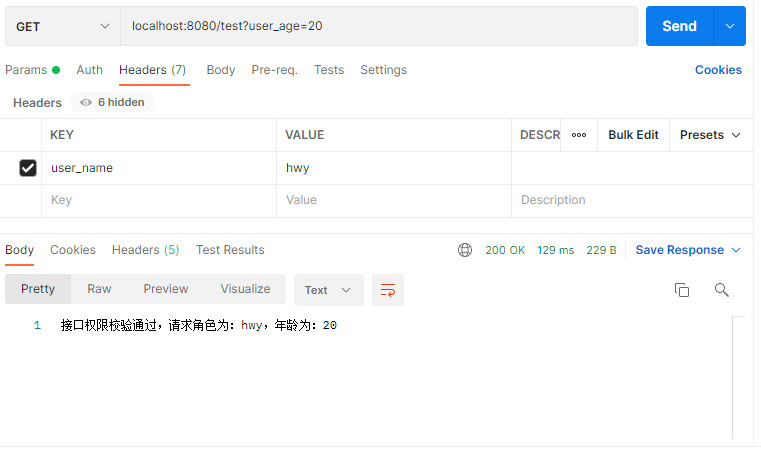Click the globe network icon
Screen dimensions: 761x452
coord(464,250)
